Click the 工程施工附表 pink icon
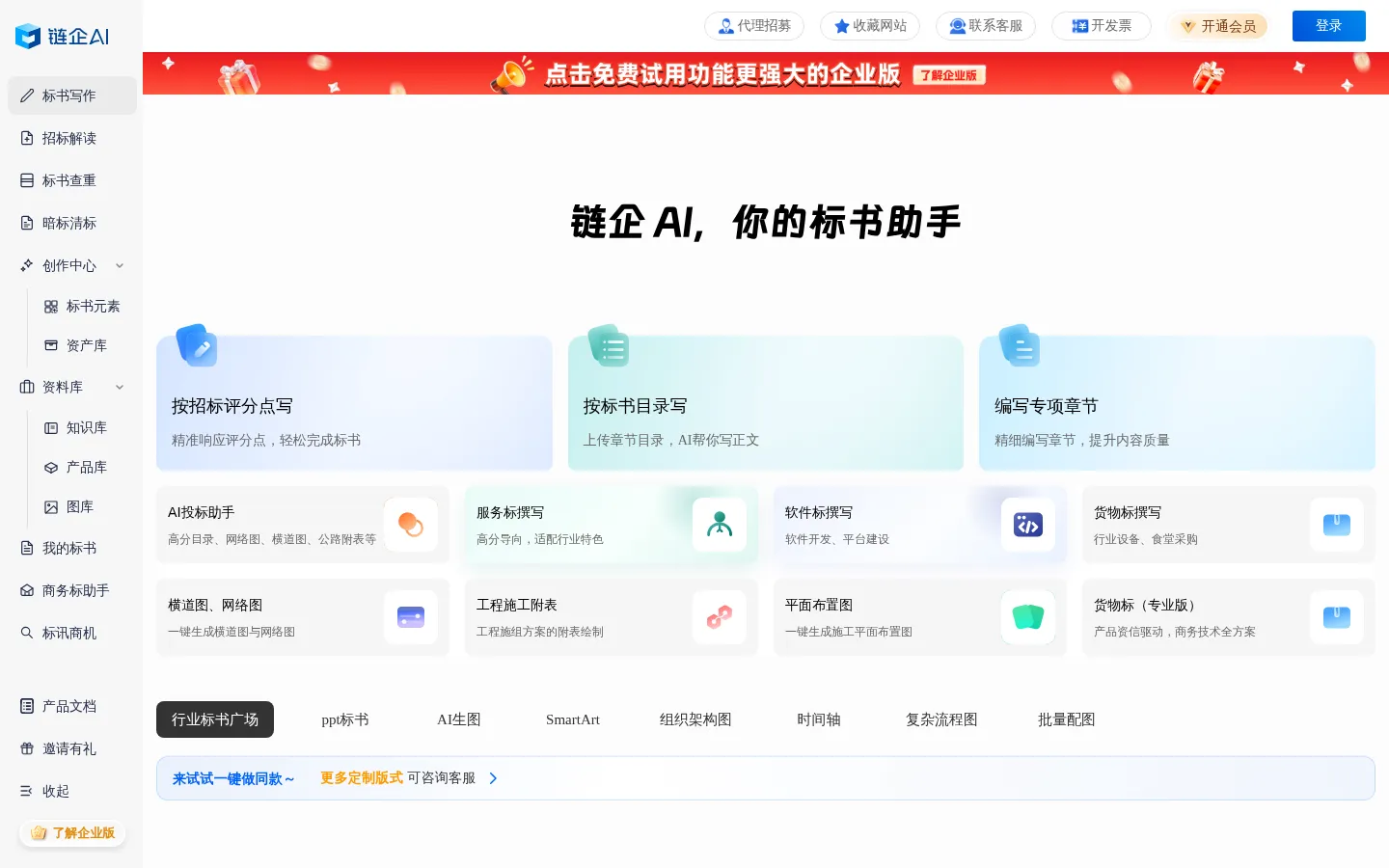The height and width of the screenshot is (868, 1389). point(720,617)
